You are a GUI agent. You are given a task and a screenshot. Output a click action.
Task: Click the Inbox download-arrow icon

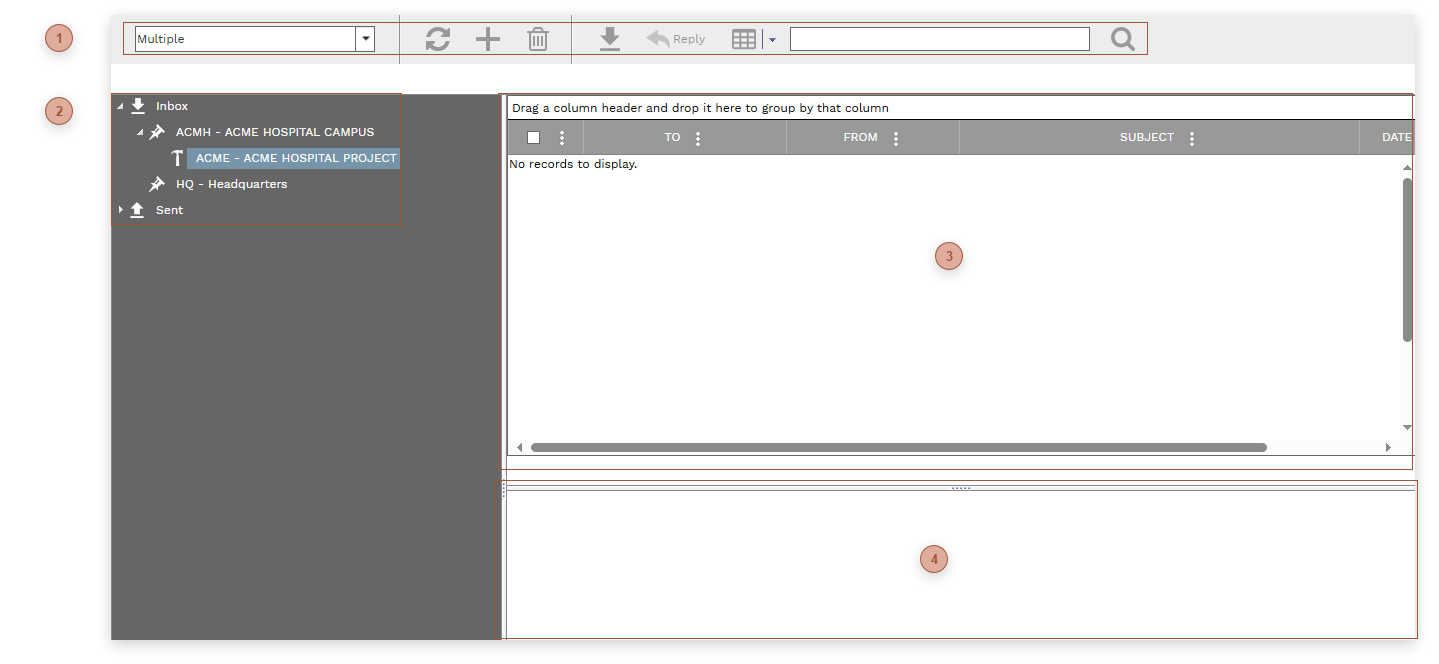click(138, 106)
